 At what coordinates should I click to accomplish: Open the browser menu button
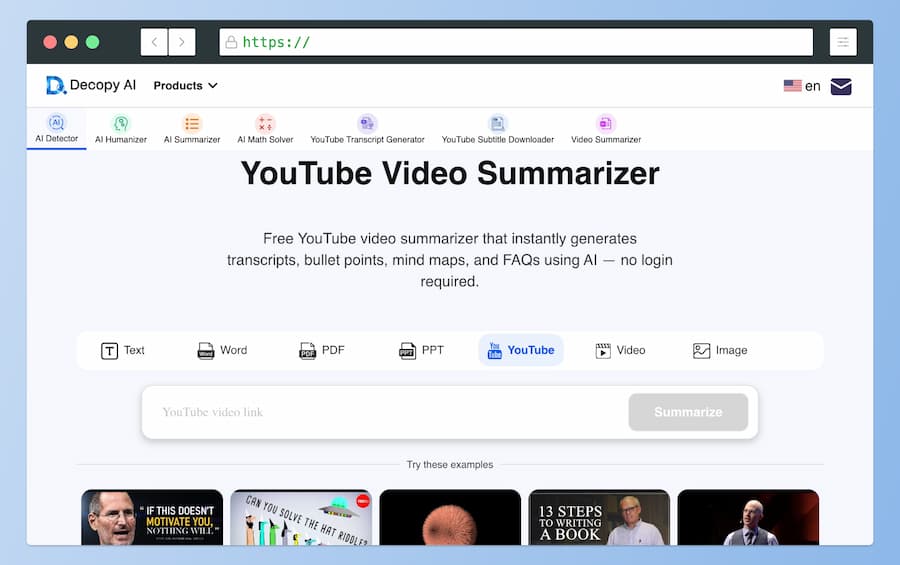[843, 42]
